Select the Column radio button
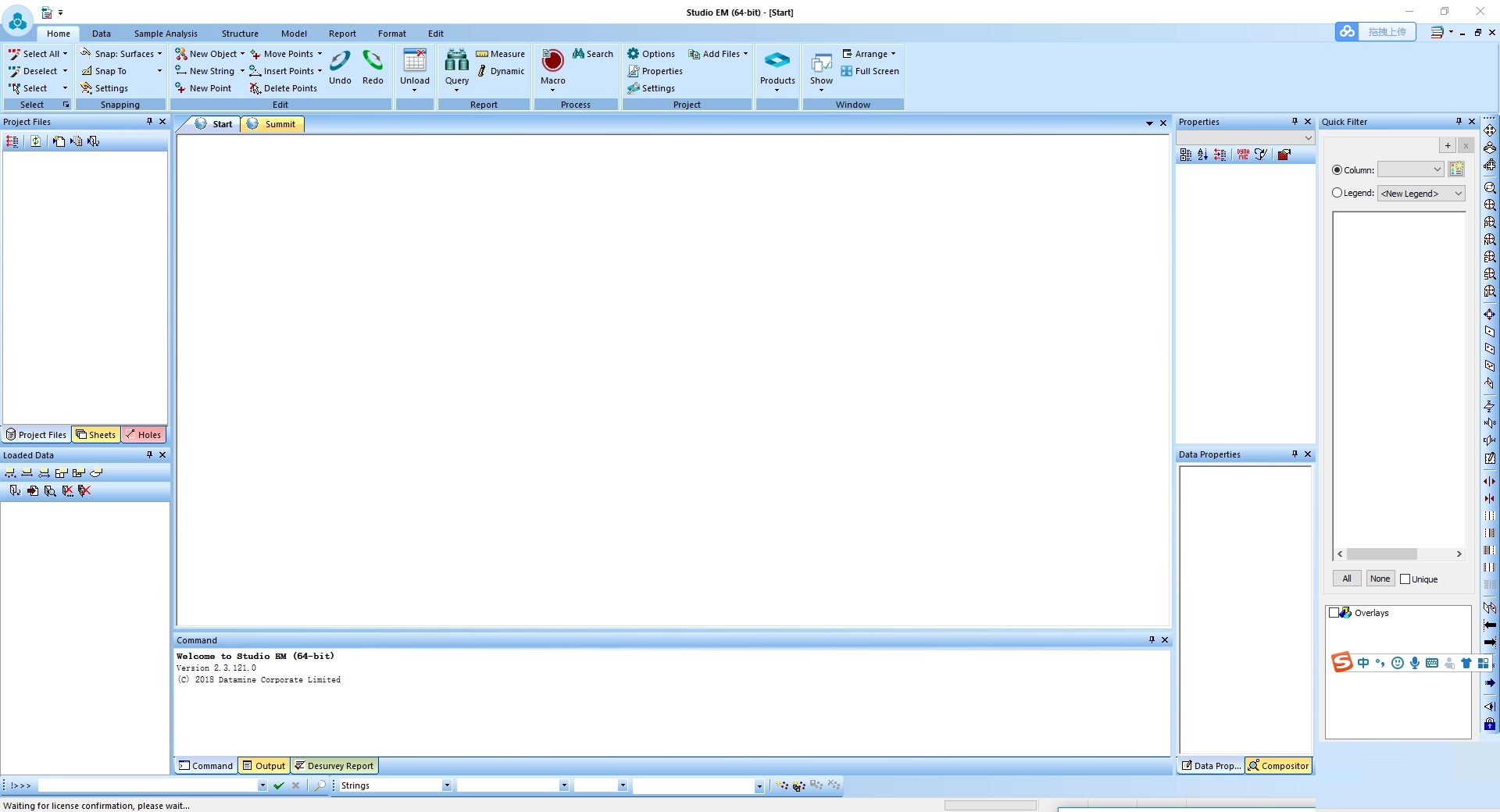Screen dimensions: 1500x812 coord(1337,169)
